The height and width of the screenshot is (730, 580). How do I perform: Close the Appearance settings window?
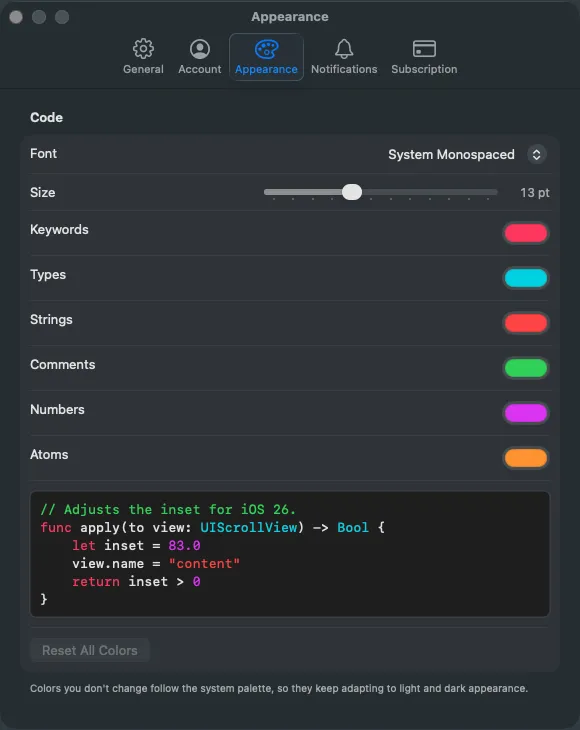point(16,17)
